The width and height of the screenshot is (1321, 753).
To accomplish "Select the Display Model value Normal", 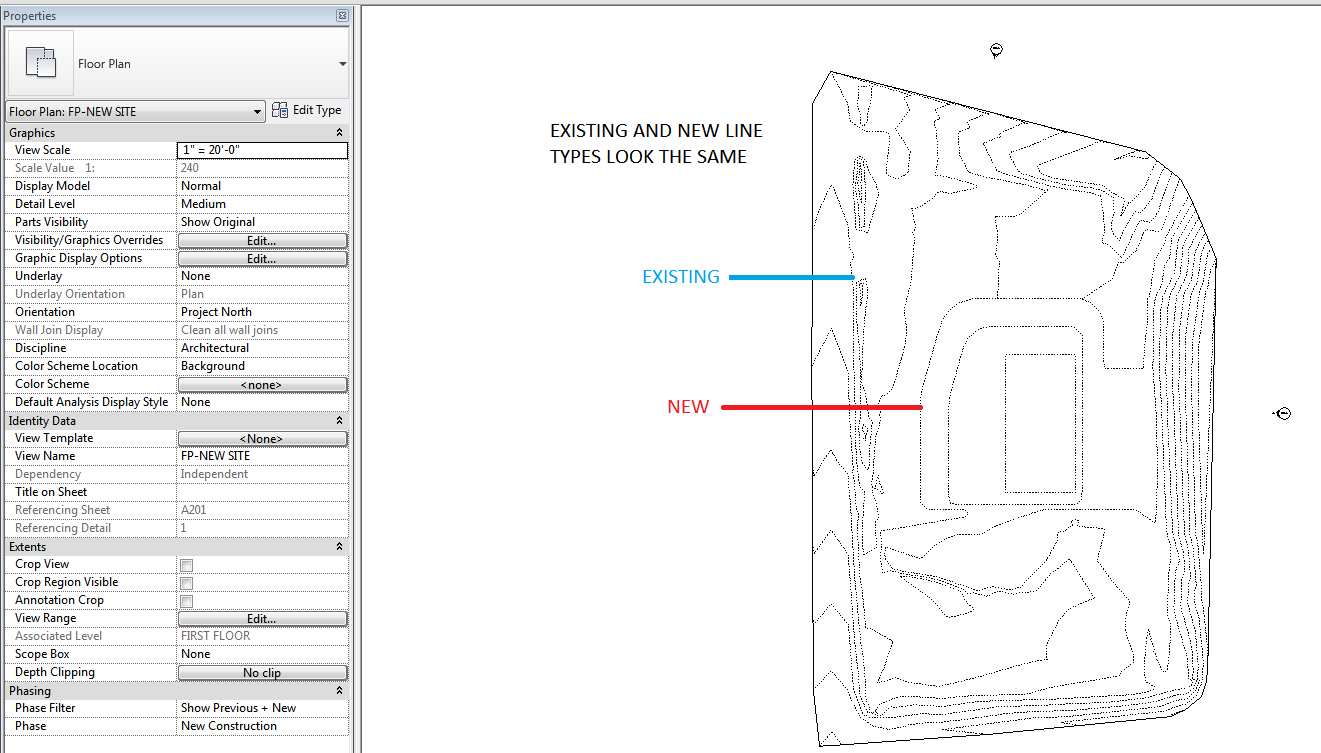I will pos(262,186).
